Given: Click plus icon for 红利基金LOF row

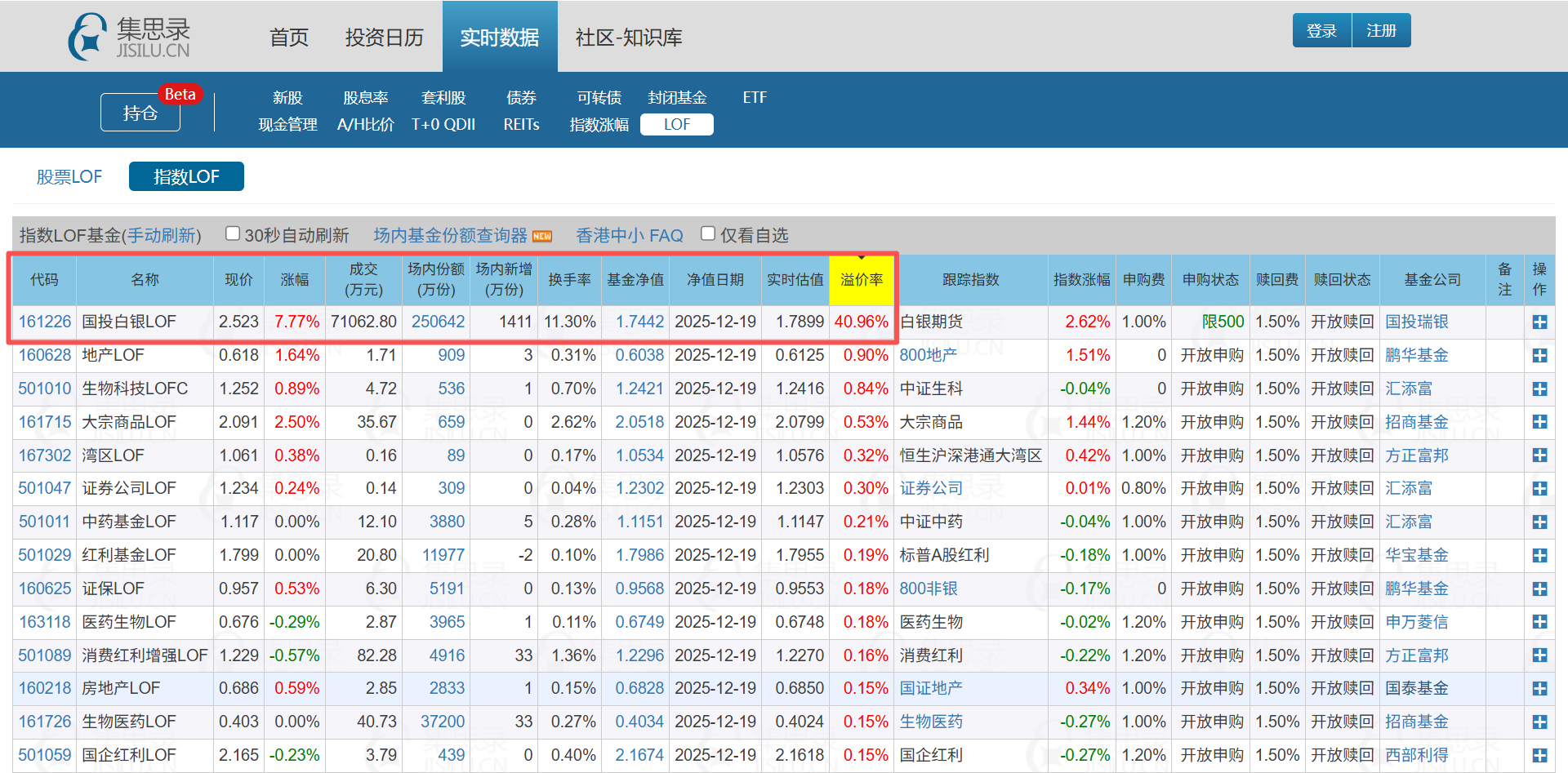Looking at the screenshot, I should click(x=1539, y=555).
